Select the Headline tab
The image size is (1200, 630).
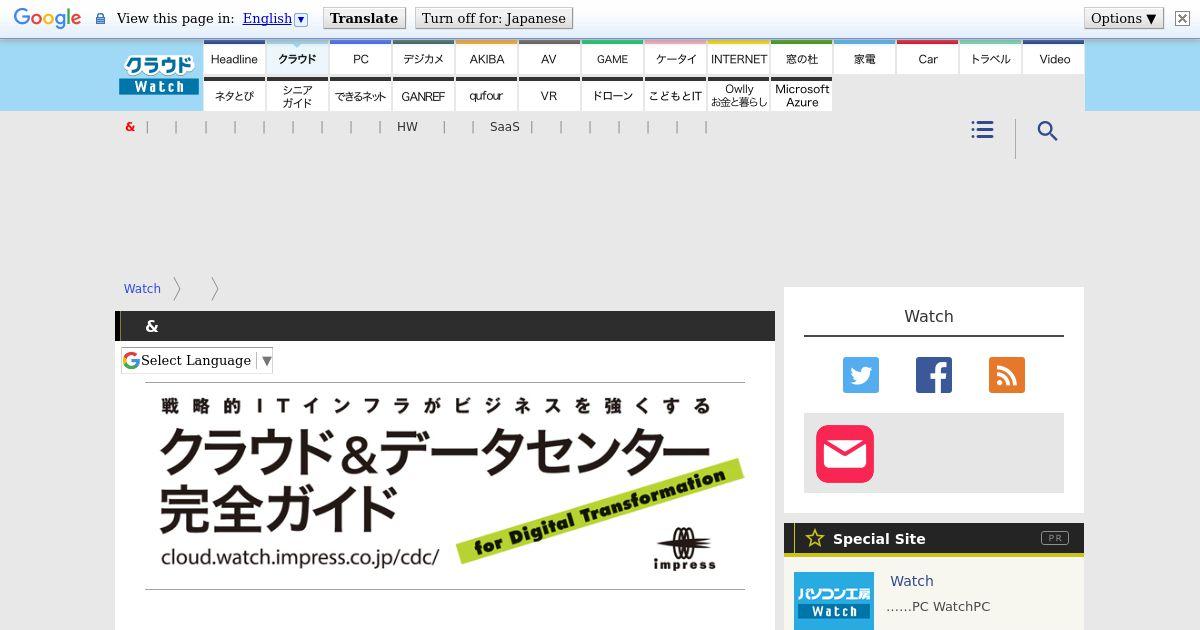[x=234, y=58]
